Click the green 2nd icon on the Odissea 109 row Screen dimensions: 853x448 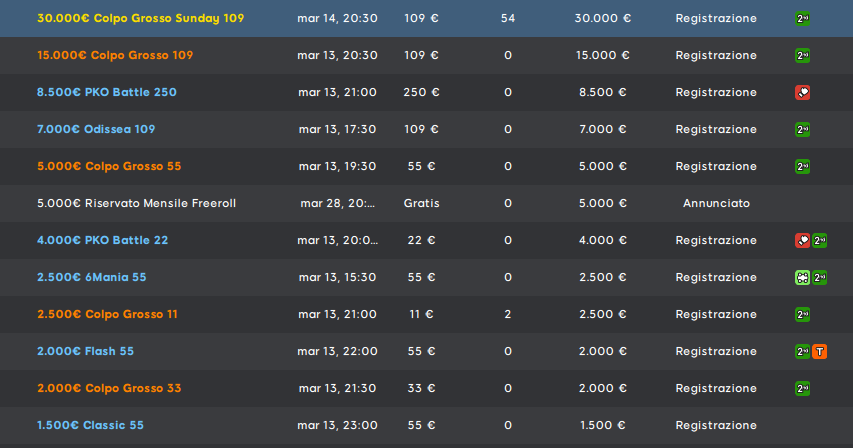pos(802,129)
